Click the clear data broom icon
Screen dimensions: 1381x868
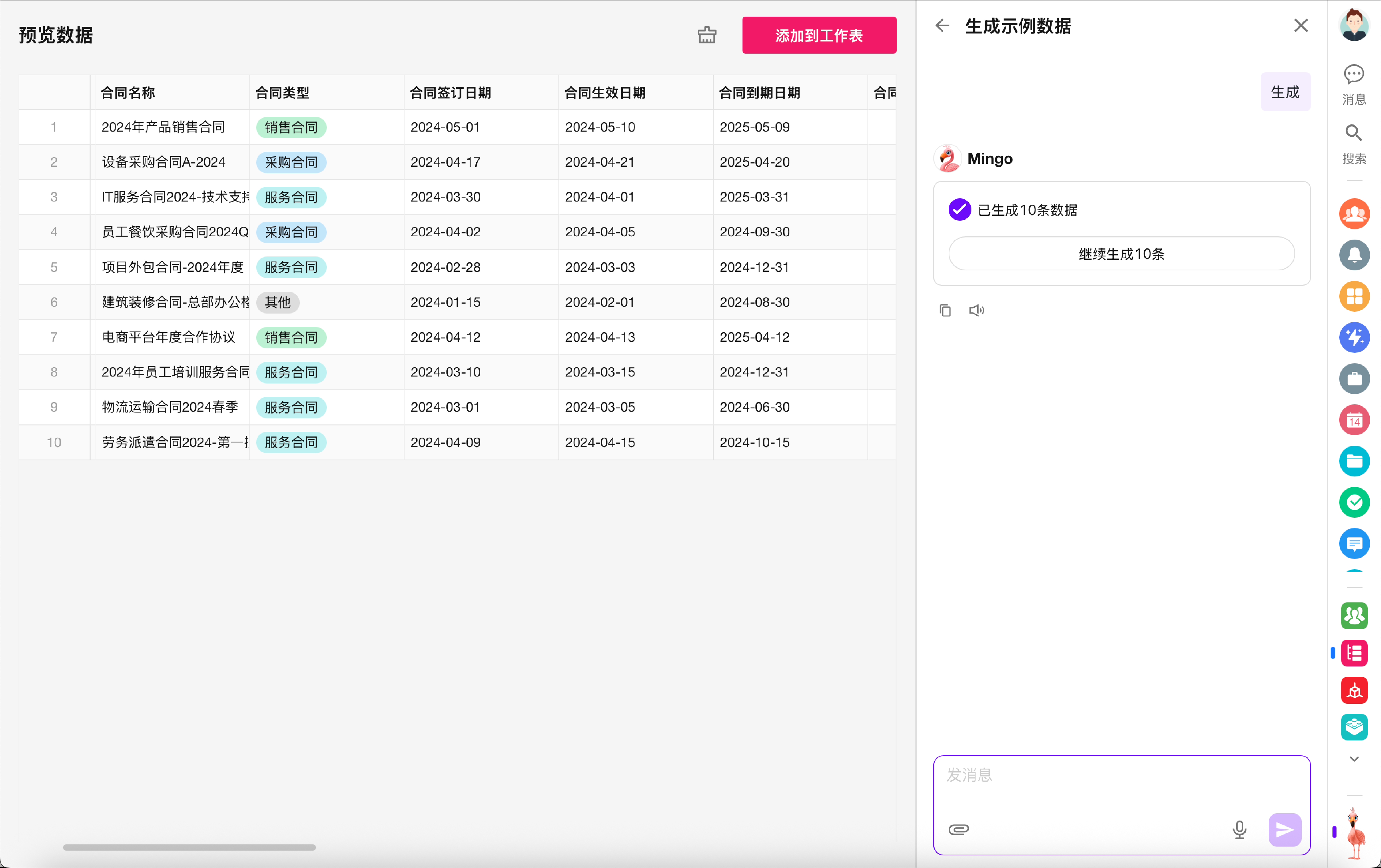tap(707, 35)
